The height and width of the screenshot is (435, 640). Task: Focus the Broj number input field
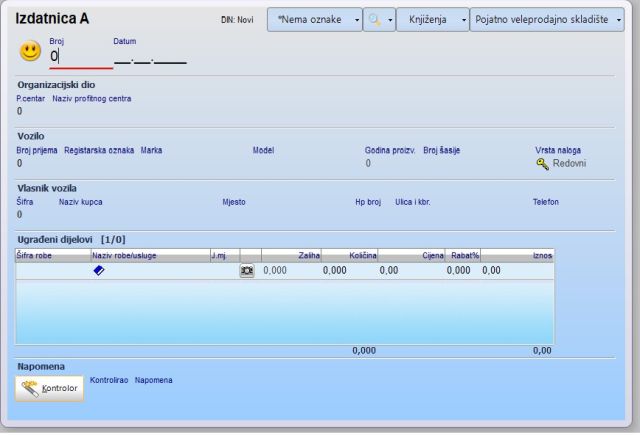pyautogui.click(x=80, y=57)
